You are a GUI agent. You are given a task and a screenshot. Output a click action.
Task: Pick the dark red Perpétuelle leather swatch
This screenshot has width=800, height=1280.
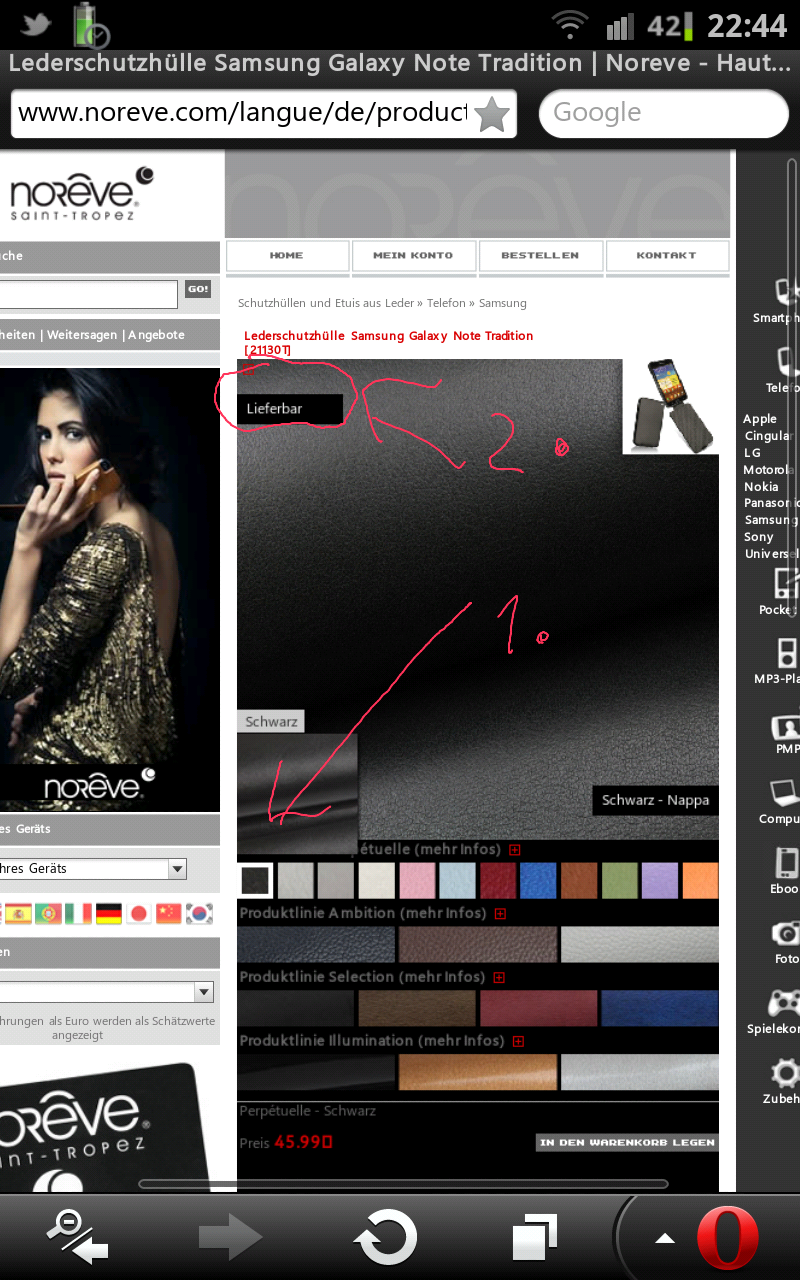[498, 881]
